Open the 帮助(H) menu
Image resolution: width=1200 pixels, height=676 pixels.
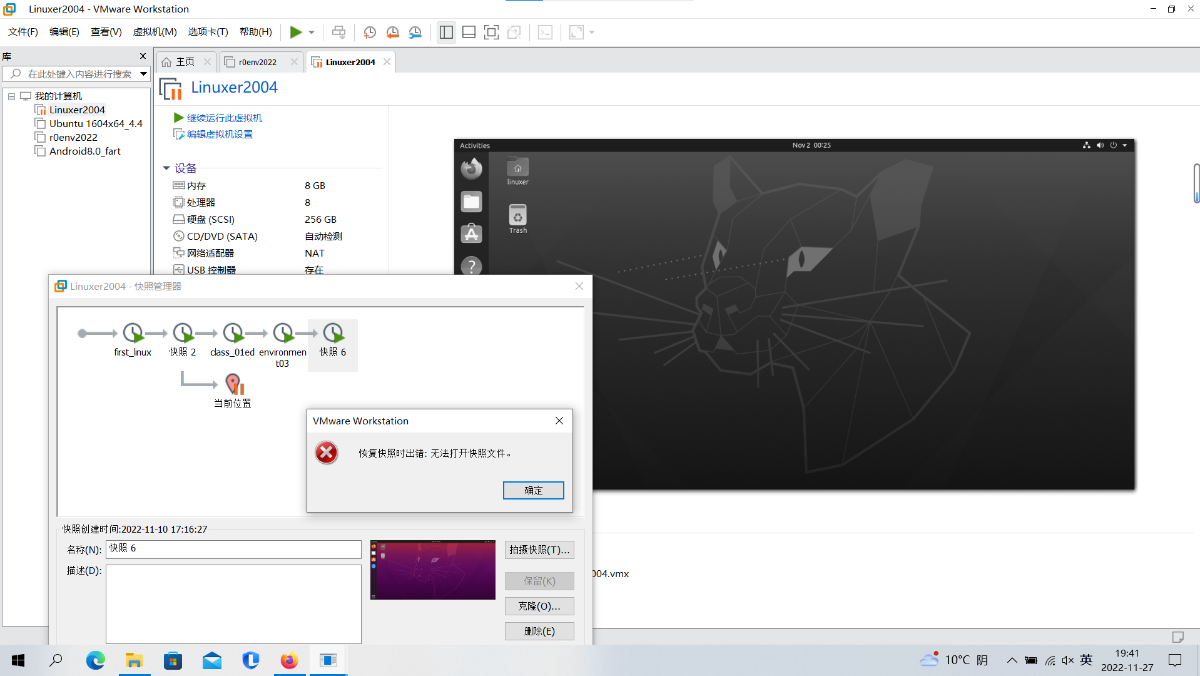[256, 32]
